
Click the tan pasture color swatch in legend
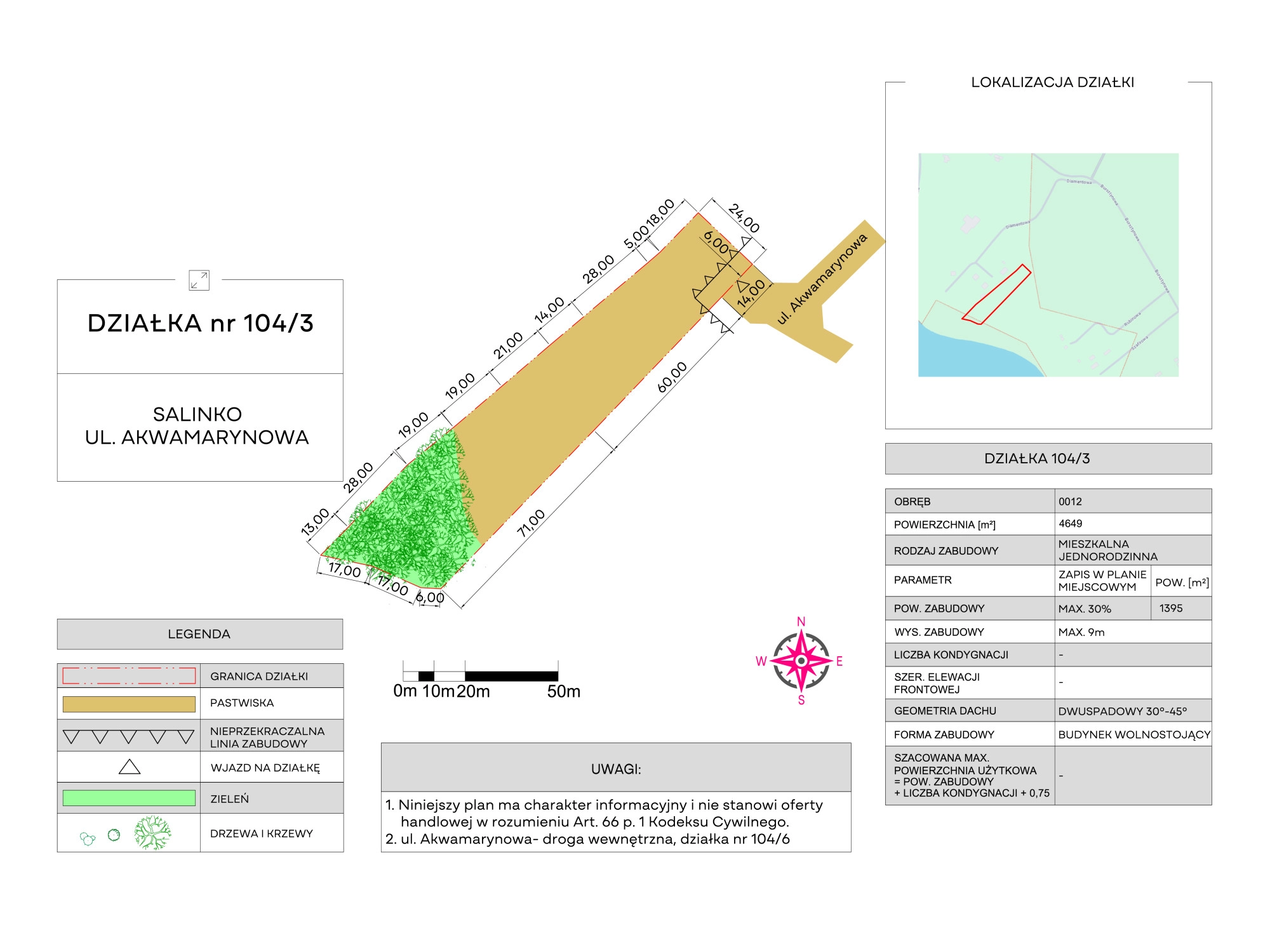coord(129,704)
